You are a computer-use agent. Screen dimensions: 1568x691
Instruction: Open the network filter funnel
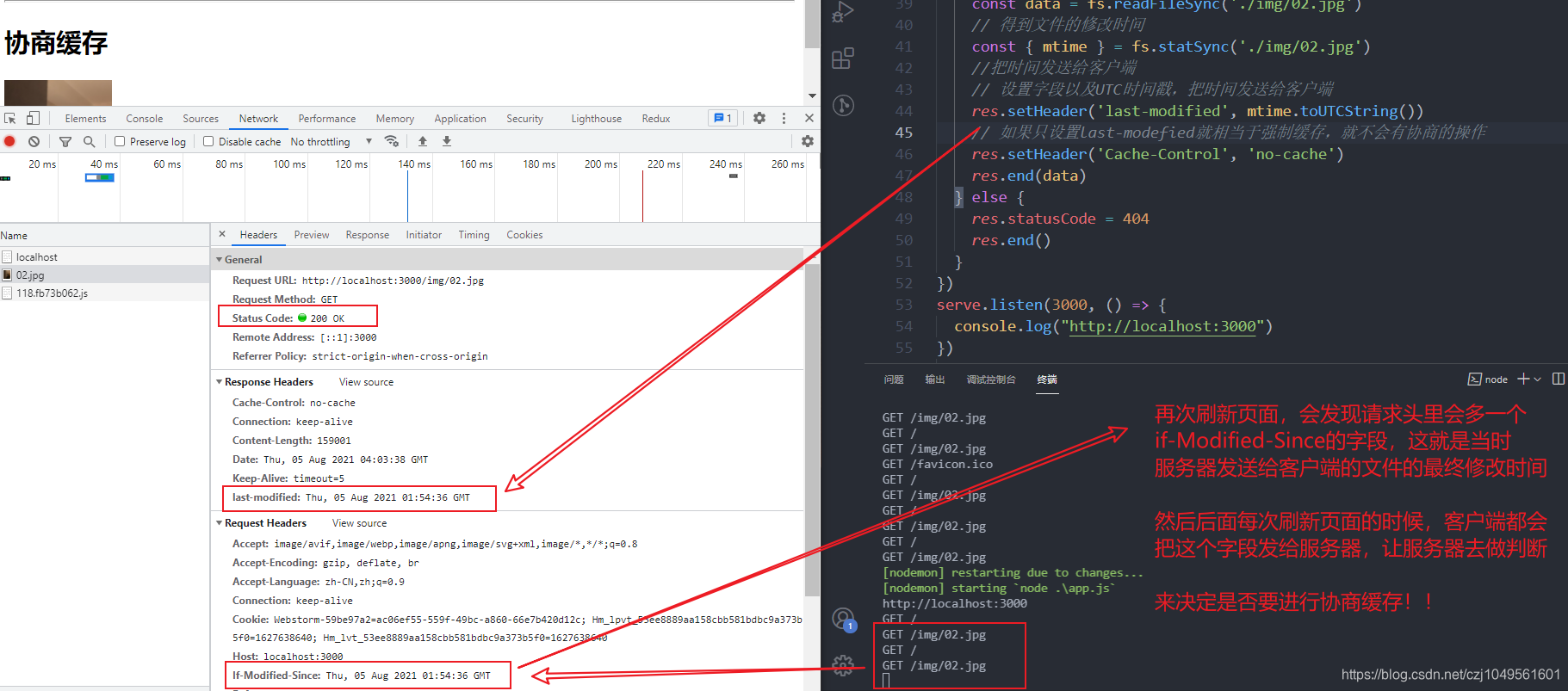tap(65, 141)
